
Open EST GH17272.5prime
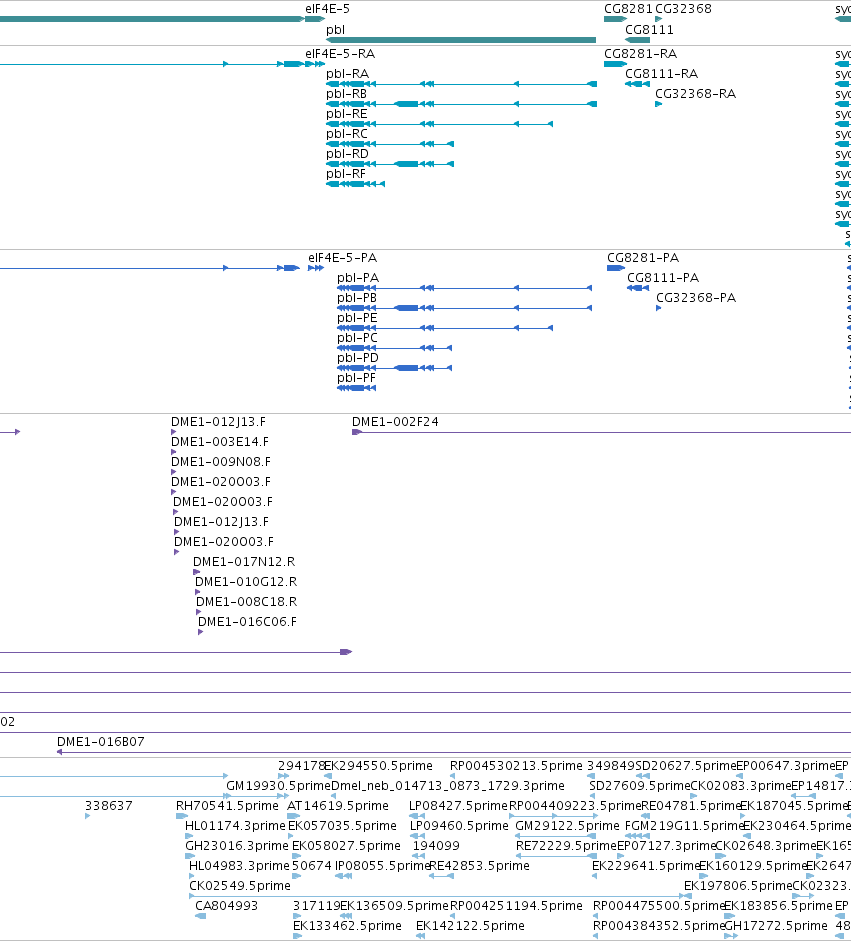tap(776, 925)
